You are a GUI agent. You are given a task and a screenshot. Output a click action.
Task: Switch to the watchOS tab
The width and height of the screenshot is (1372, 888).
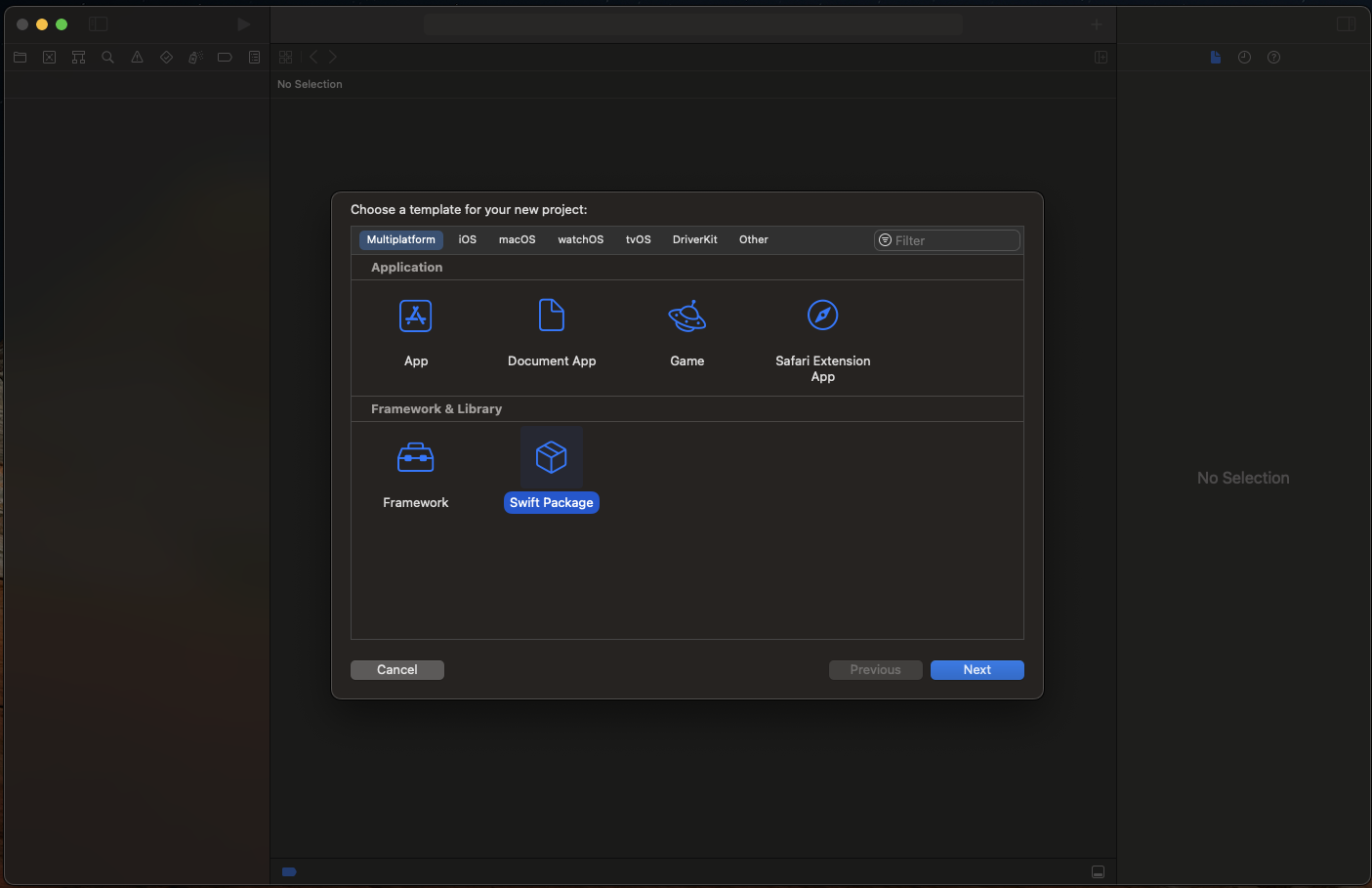pyautogui.click(x=581, y=240)
